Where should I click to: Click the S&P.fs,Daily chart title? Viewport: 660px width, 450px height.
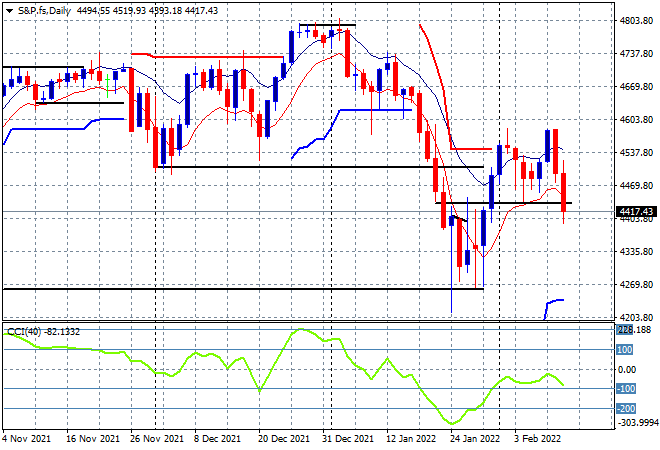(x=44, y=11)
